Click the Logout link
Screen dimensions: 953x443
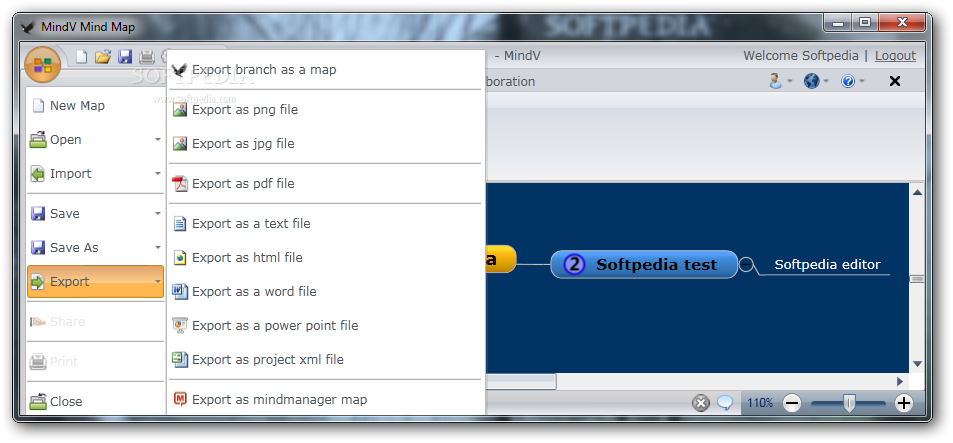[895, 56]
